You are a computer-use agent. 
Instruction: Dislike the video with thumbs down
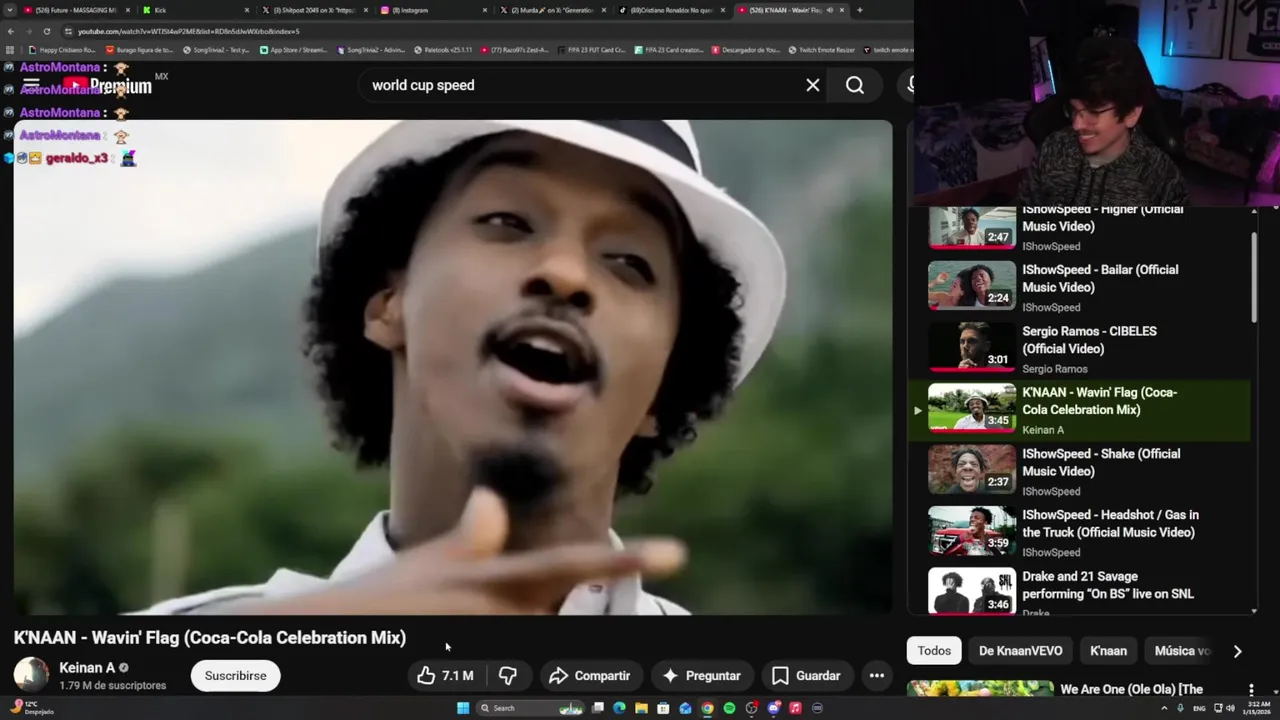508,676
